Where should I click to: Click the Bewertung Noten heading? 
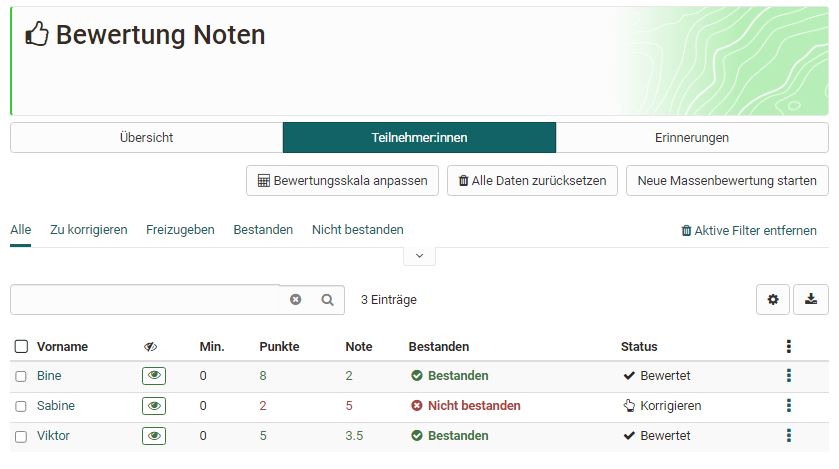161,35
